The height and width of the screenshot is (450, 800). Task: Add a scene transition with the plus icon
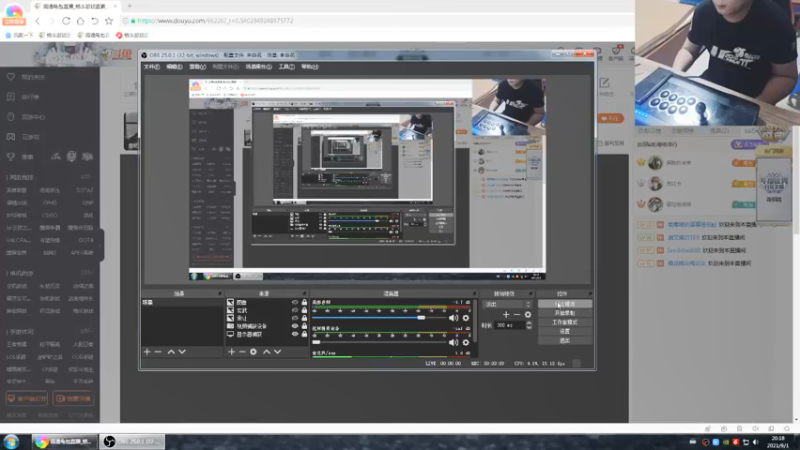[x=506, y=315]
